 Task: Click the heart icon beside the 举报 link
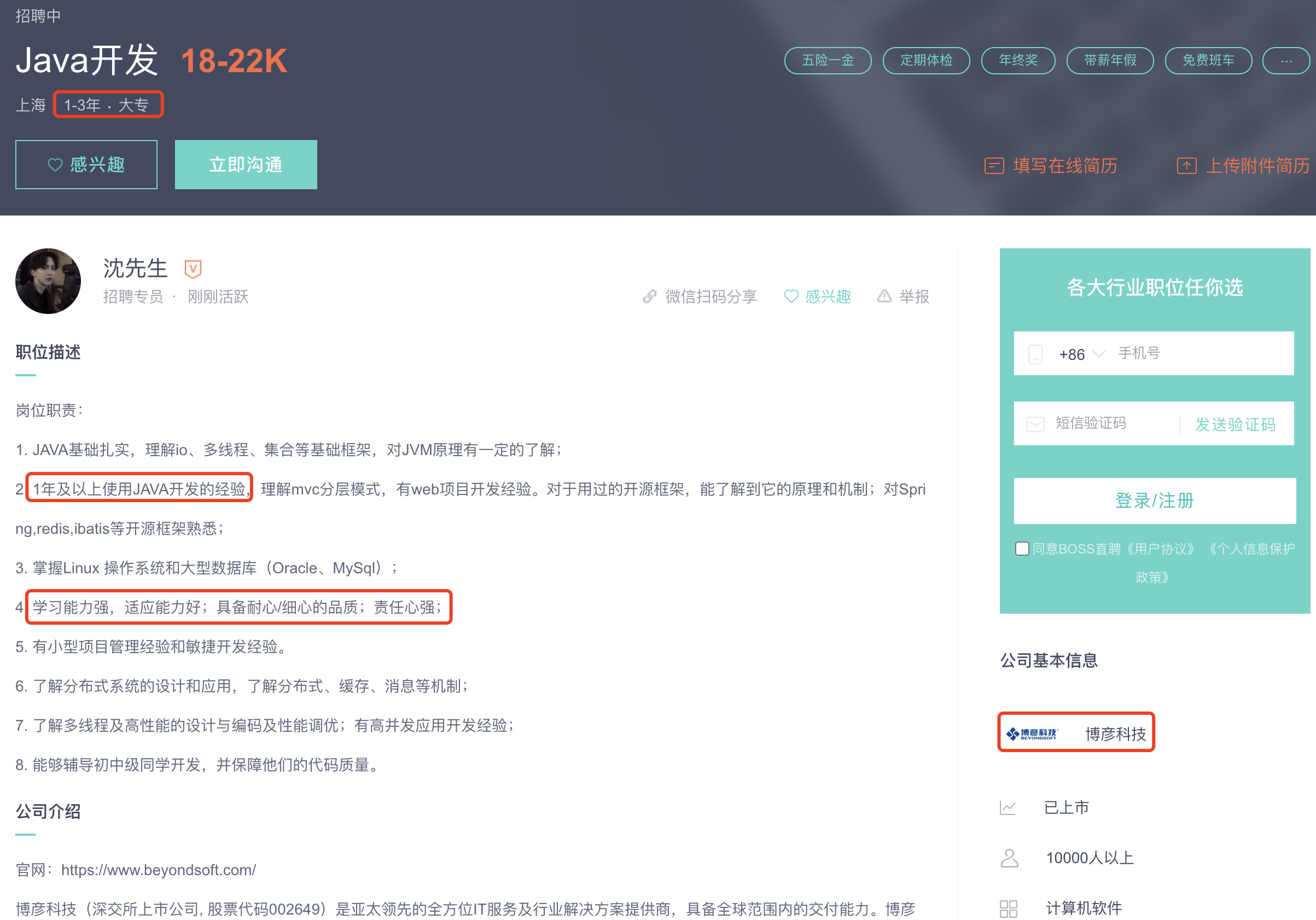(x=791, y=296)
